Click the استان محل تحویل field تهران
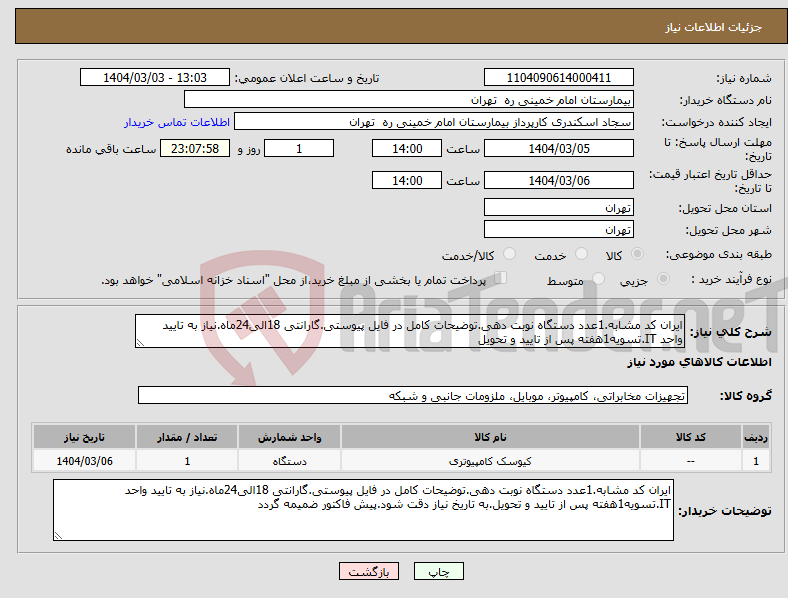788x598 pixels. tap(559, 207)
